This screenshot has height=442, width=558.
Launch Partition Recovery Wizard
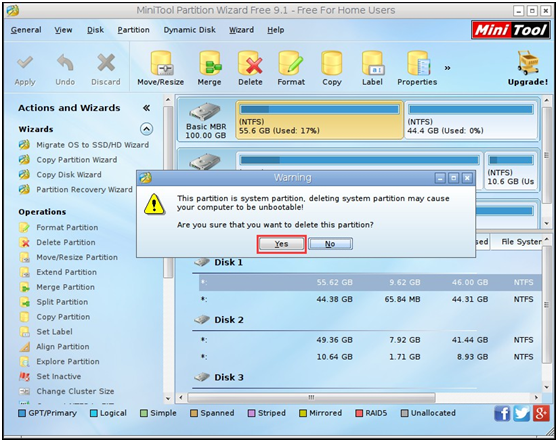pos(84,190)
